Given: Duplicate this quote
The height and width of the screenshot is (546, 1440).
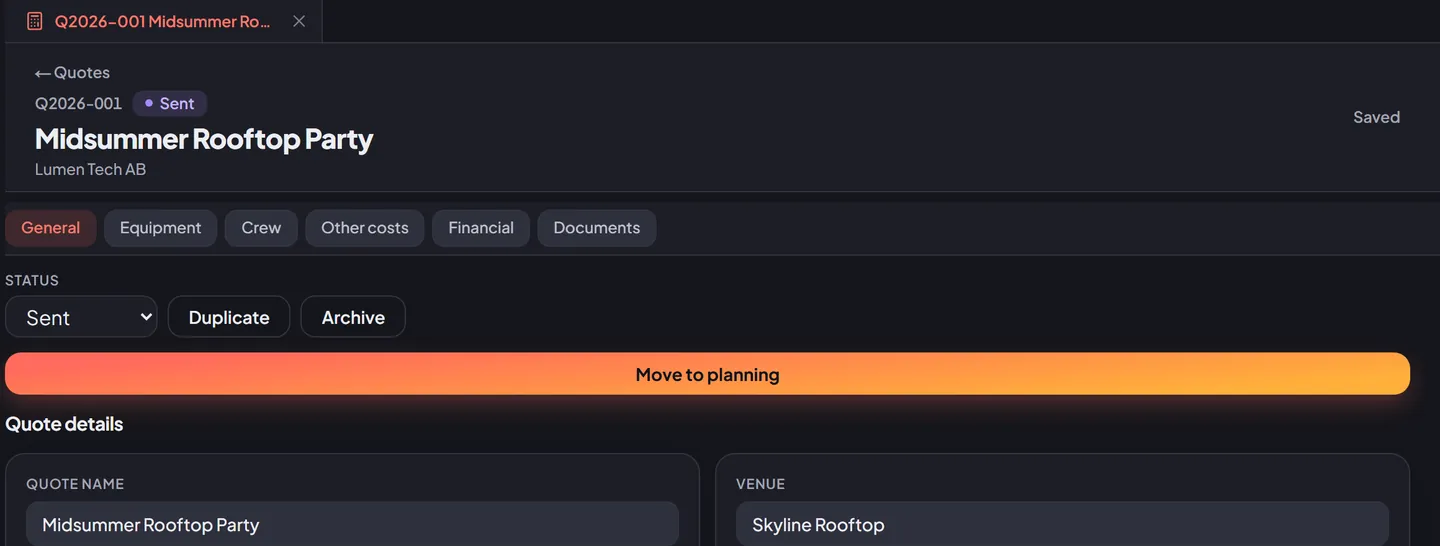Looking at the screenshot, I should pos(229,317).
